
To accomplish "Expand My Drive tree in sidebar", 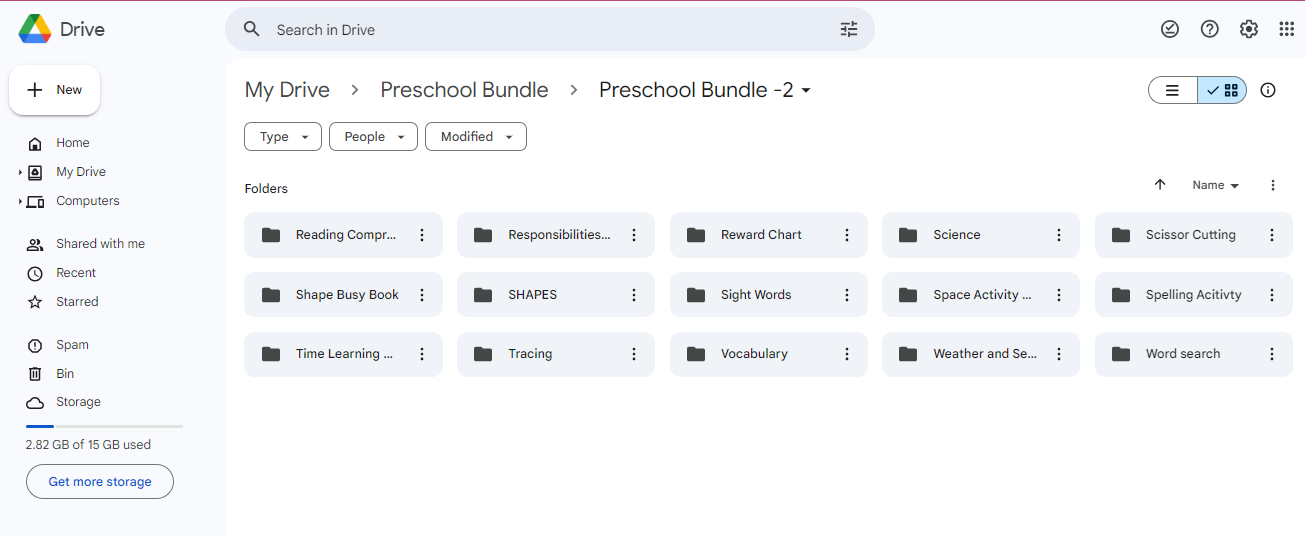I will (20, 172).
